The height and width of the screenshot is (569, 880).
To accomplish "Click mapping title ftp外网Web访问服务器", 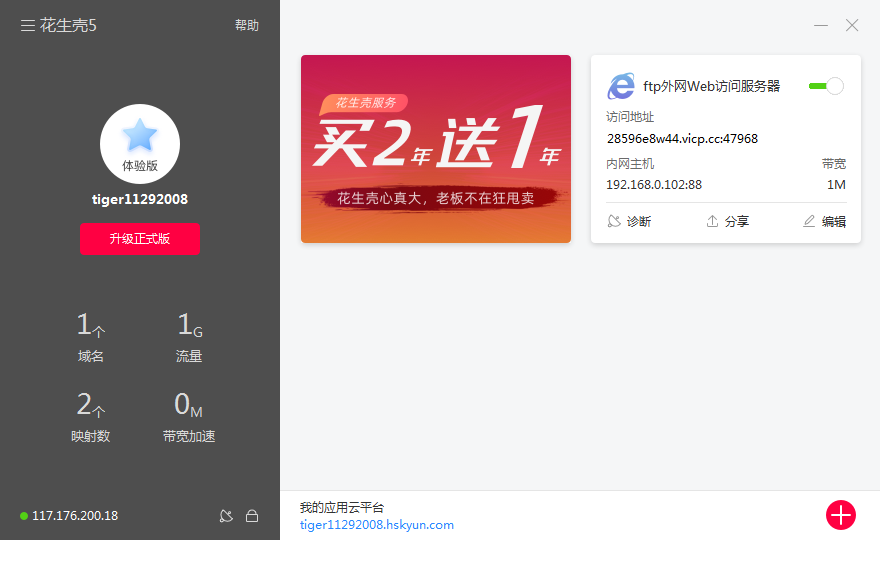I will pos(712,86).
